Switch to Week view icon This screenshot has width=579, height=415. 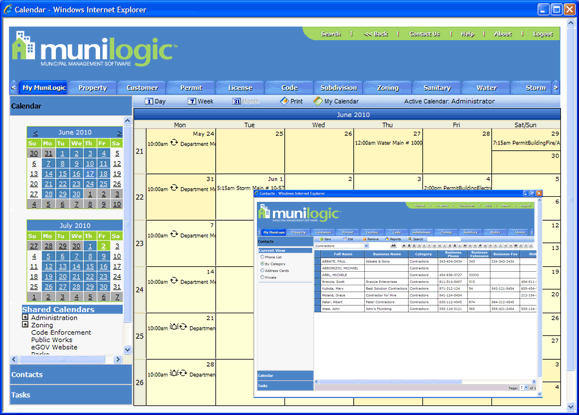tap(192, 101)
